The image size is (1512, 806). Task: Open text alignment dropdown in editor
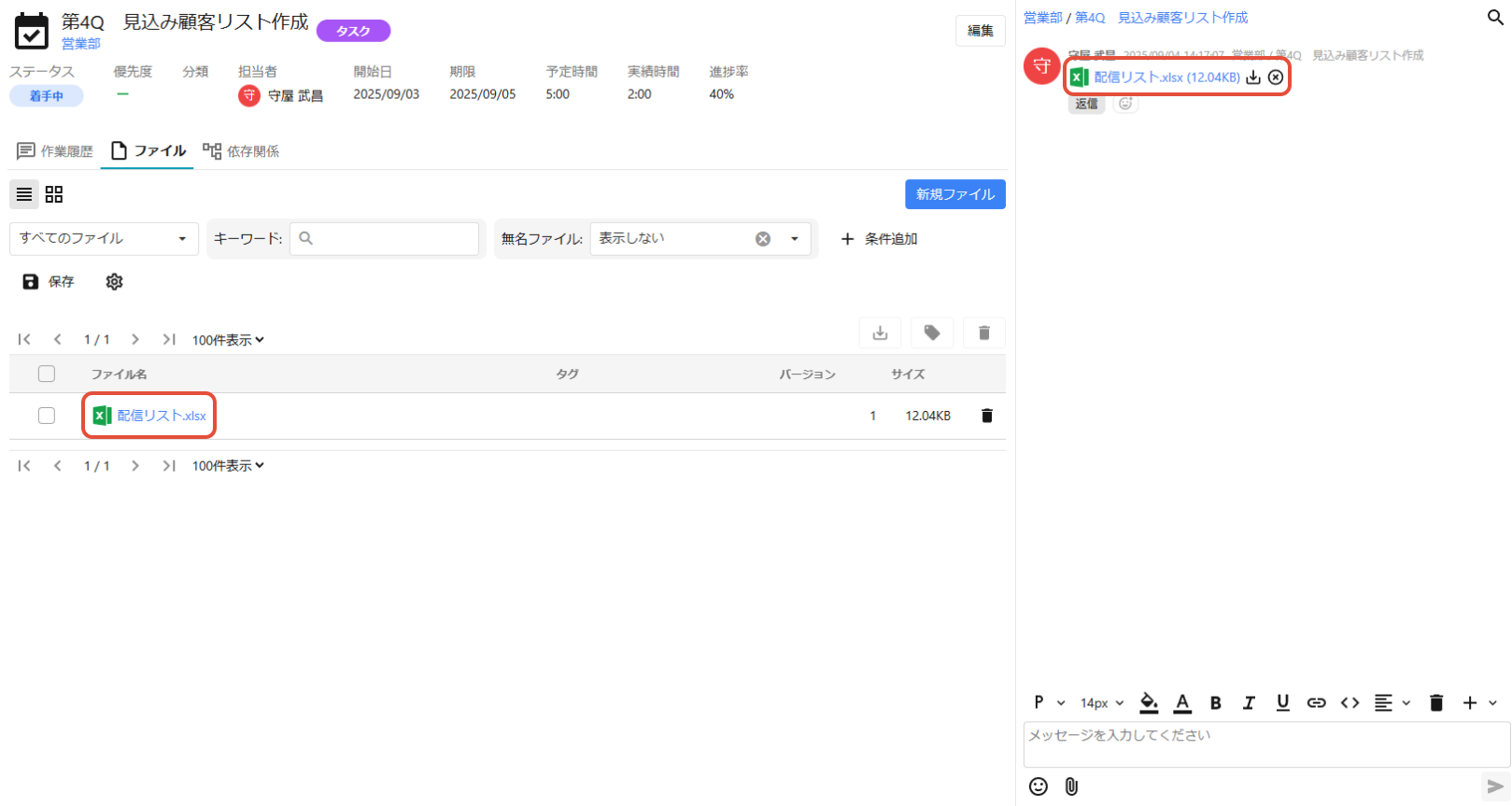(1392, 702)
